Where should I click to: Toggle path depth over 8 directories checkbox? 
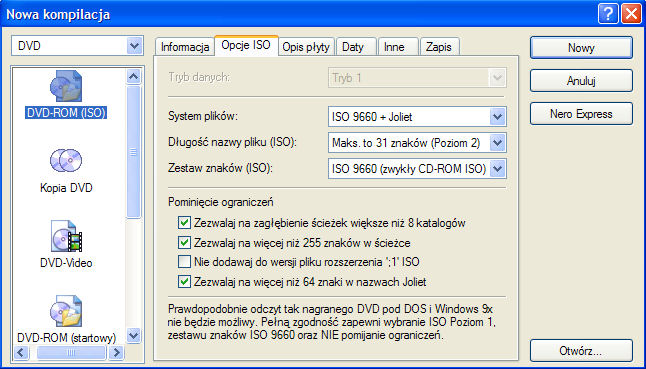[184, 223]
